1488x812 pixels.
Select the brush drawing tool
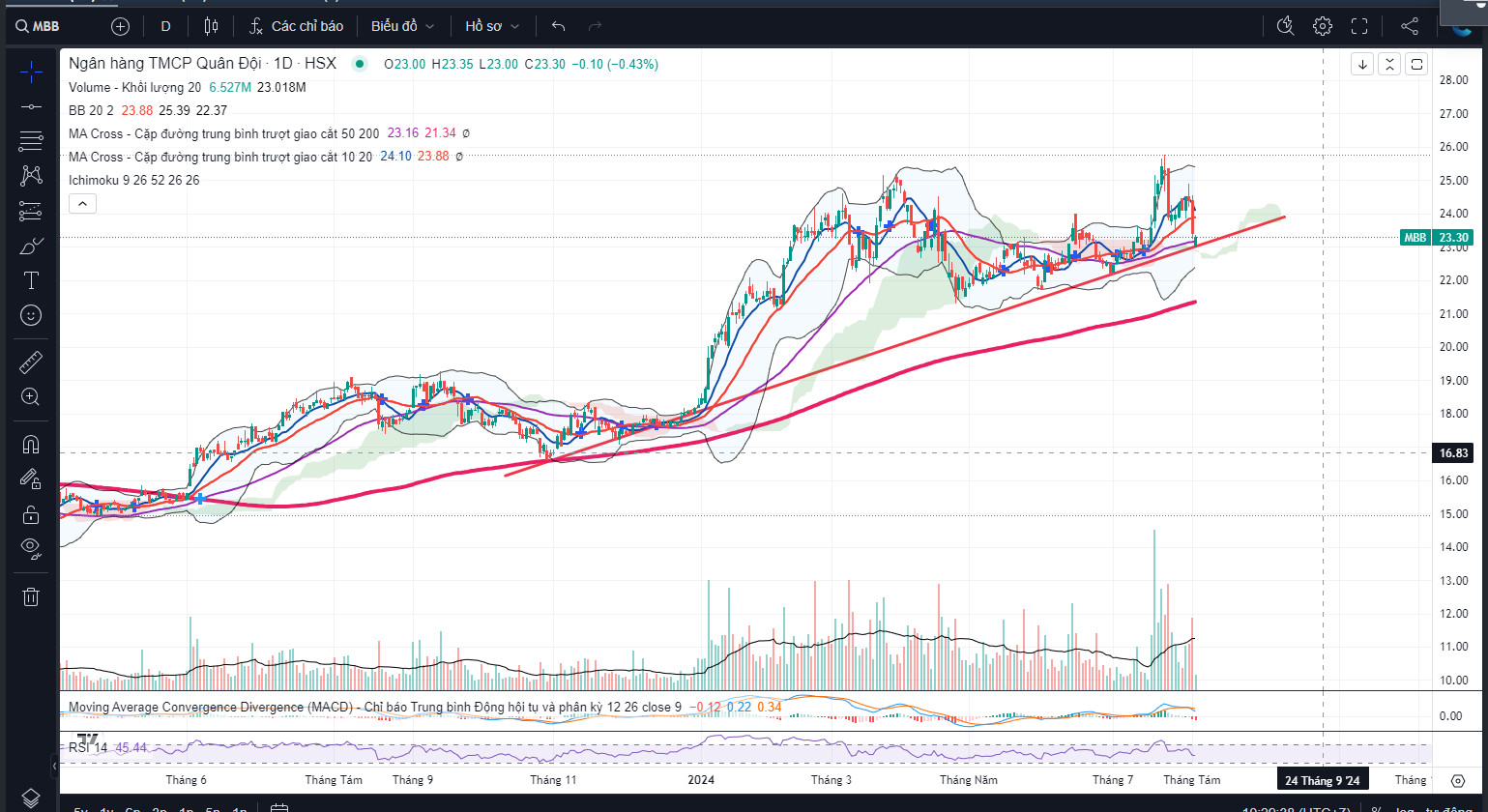[31, 246]
